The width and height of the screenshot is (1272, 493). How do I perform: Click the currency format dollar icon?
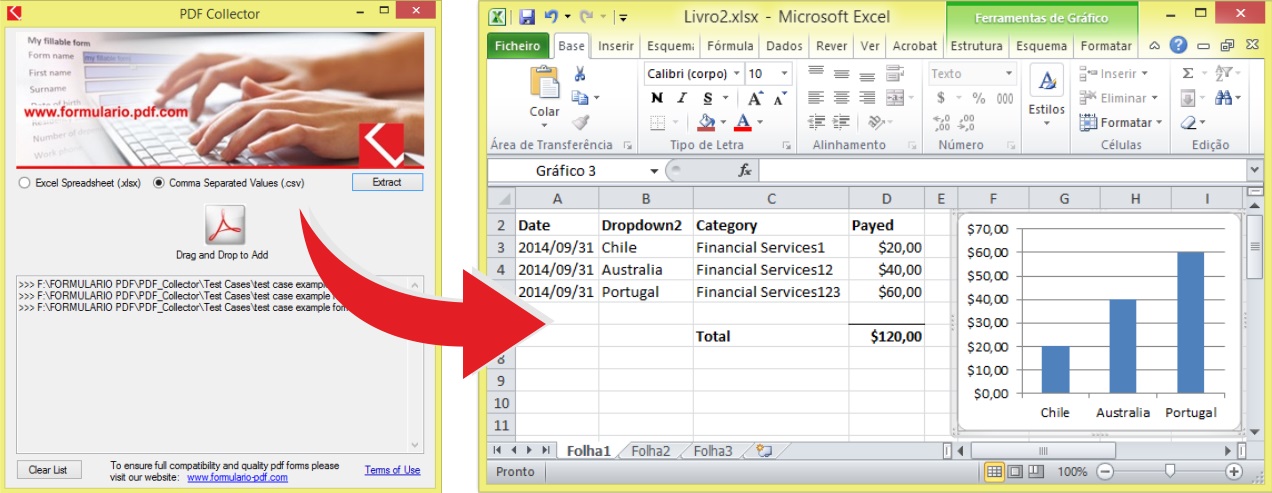pyautogui.click(x=941, y=98)
